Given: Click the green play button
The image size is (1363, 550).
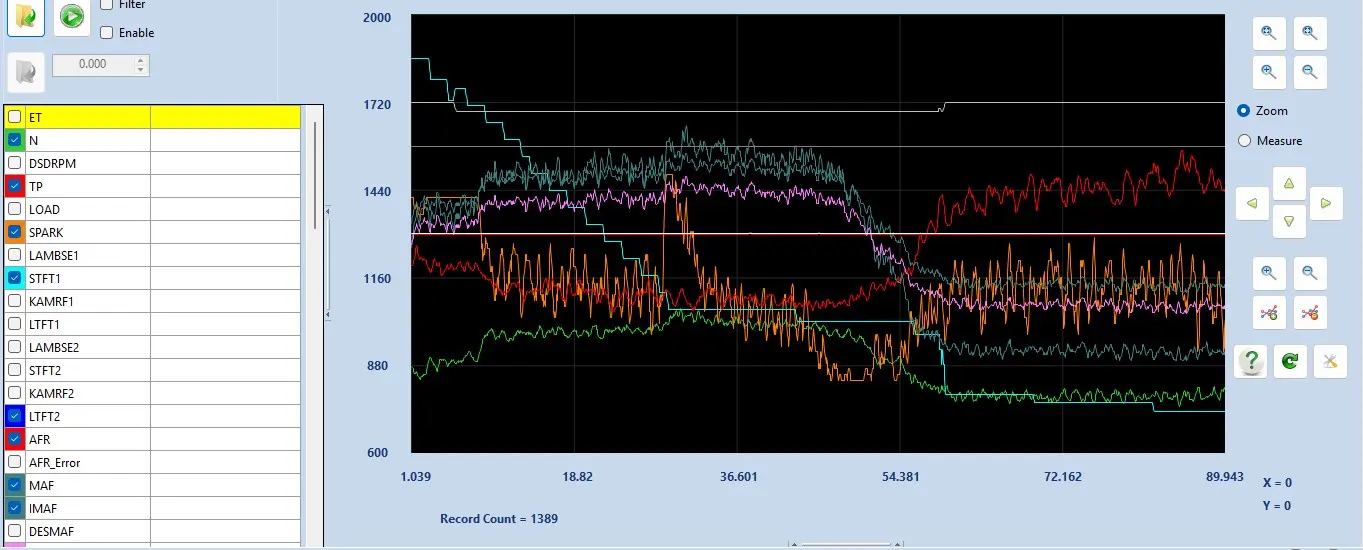Looking at the screenshot, I should click(71, 17).
